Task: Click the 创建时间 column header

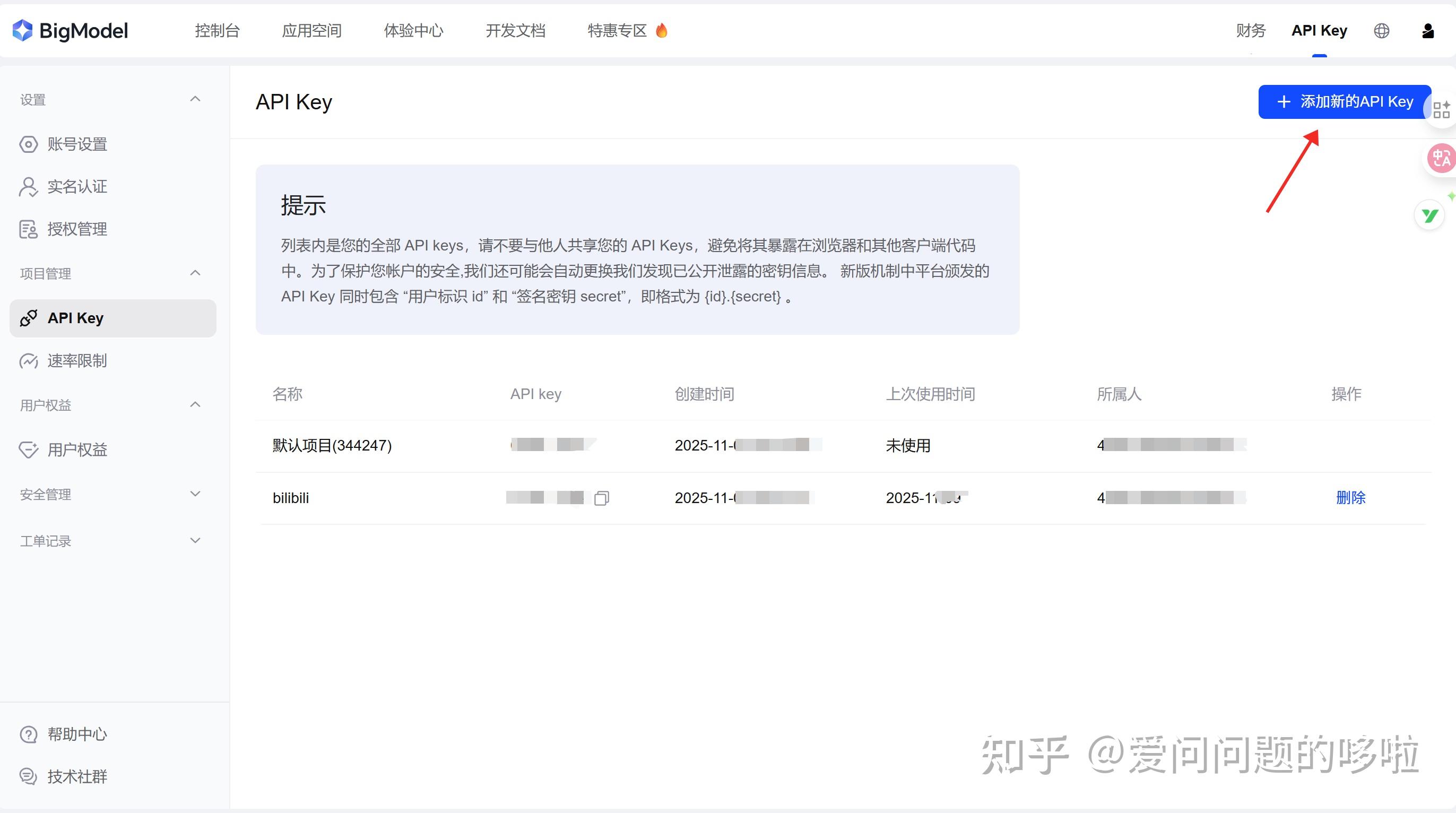Action: pyautogui.click(x=704, y=394)
